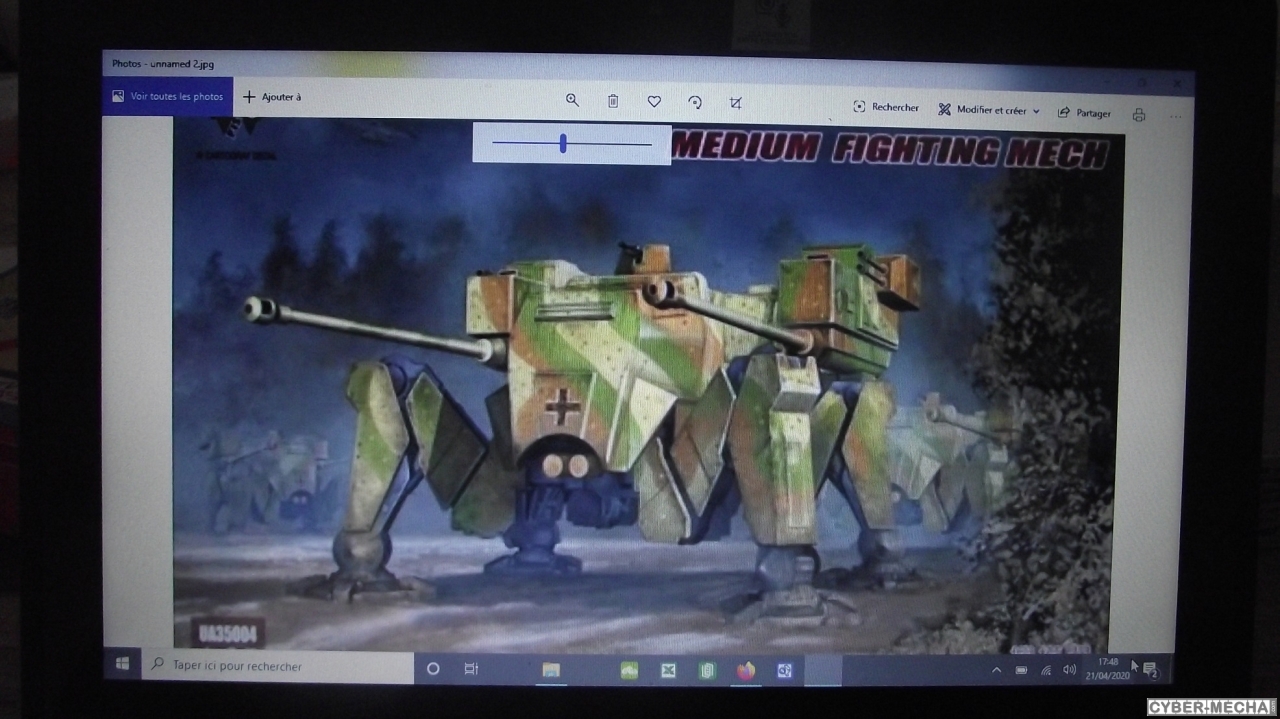
Task: Open the blue Outlook-style taskbar icon
Action: (x=785, y=671)
